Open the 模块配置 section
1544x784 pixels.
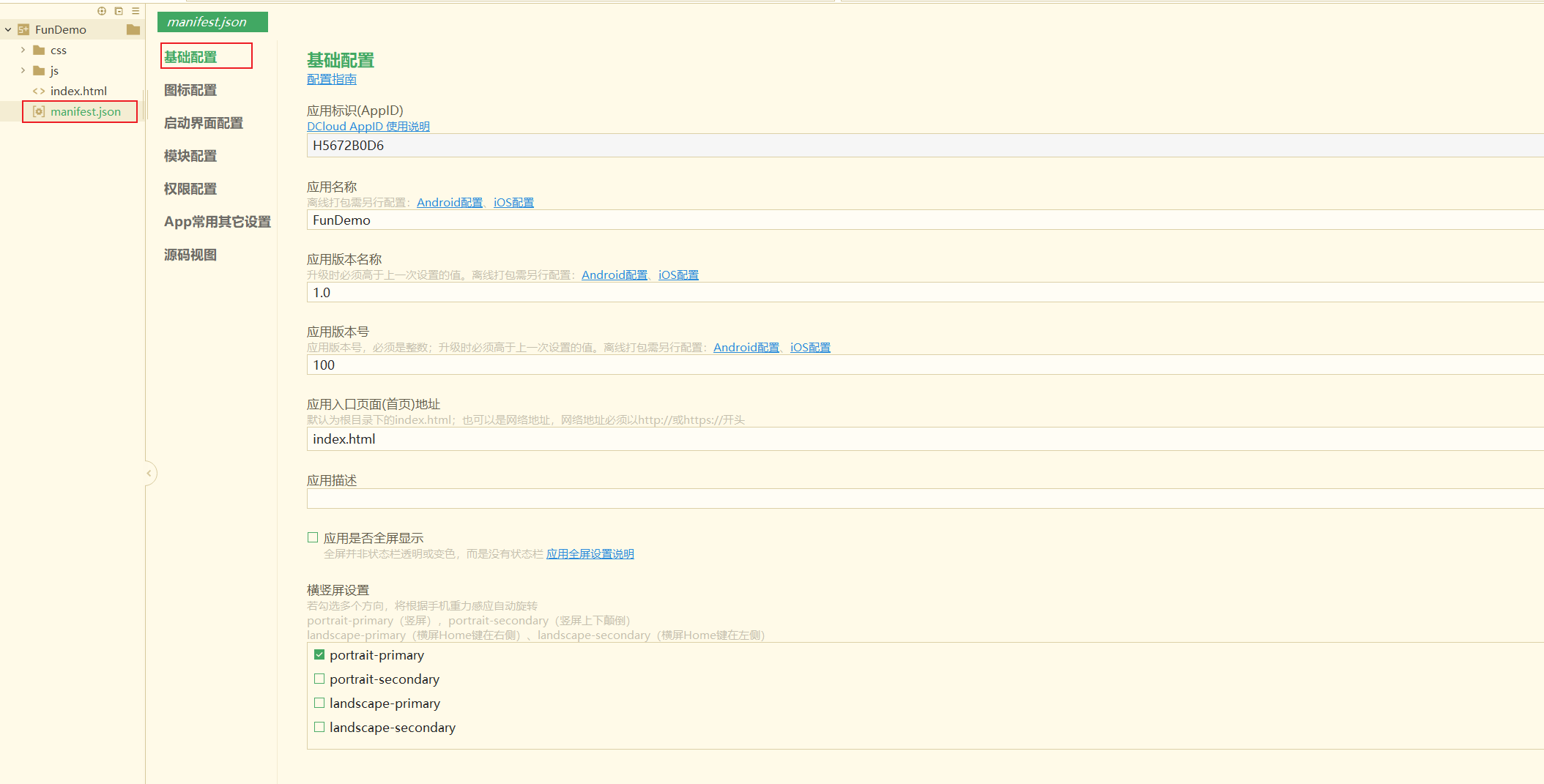[x=190, y=156]
